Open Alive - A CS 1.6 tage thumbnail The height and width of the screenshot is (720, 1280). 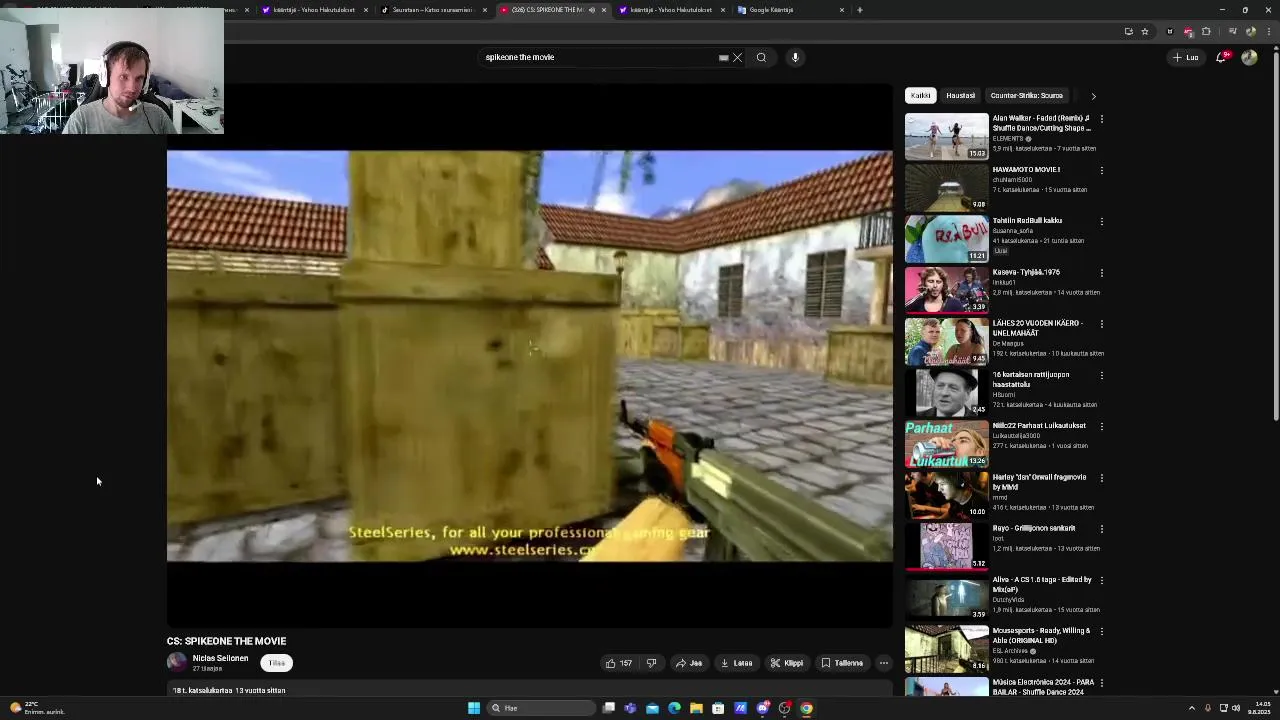pyautogui.click(x=946, y=597)
